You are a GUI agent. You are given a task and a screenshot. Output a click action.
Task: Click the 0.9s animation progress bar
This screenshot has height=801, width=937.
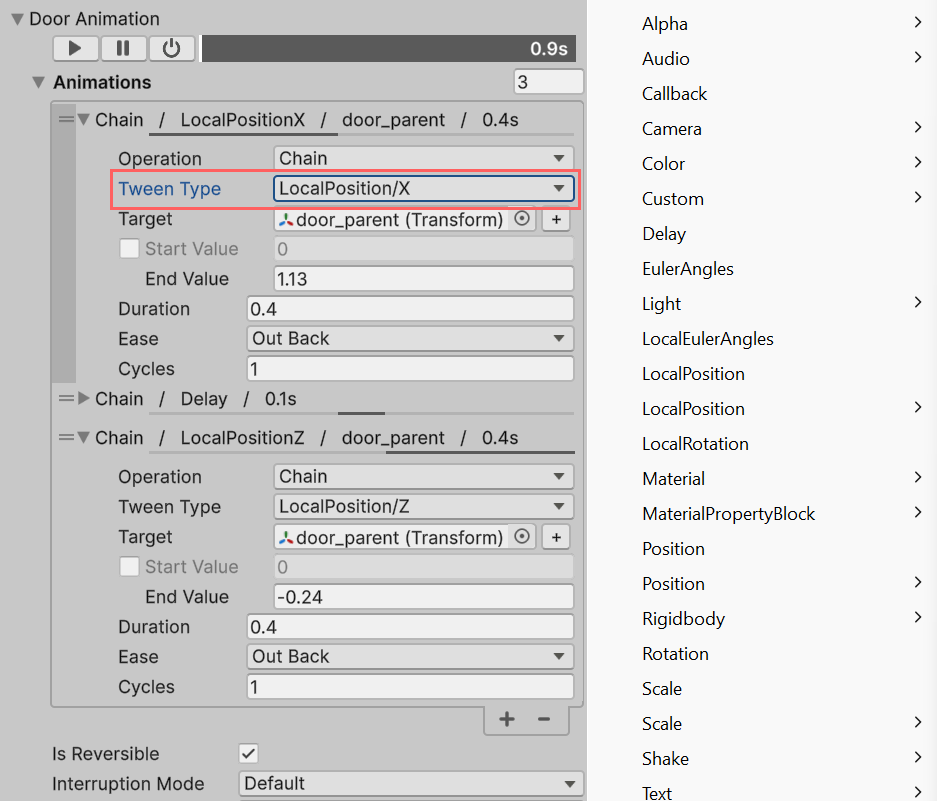pos(388,48)
